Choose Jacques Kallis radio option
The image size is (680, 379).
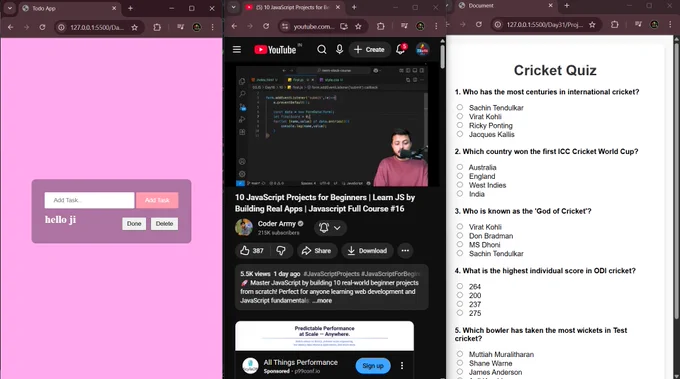(x=460, y=134)
